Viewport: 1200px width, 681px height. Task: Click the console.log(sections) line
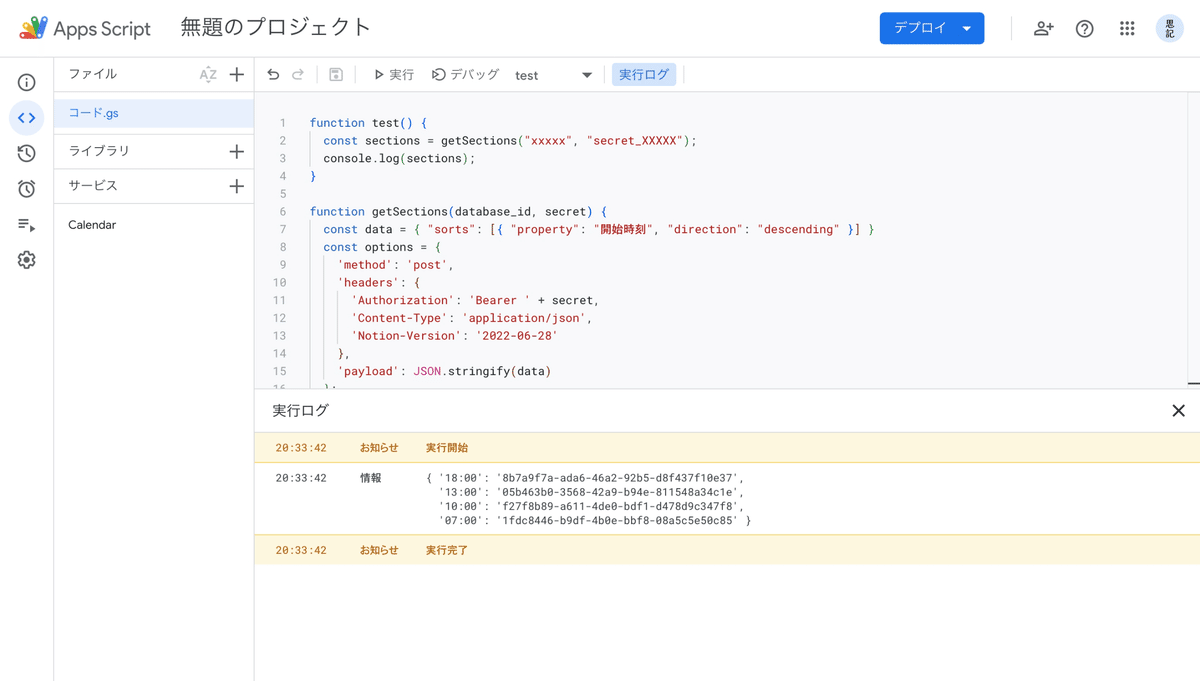[x=399, y=158]
